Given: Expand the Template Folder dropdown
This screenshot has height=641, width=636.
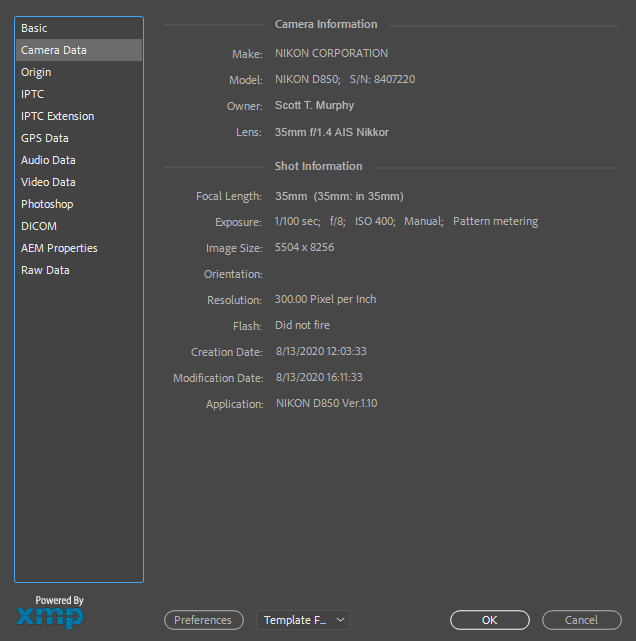Looking at the screenshot, I should point(302,620).
